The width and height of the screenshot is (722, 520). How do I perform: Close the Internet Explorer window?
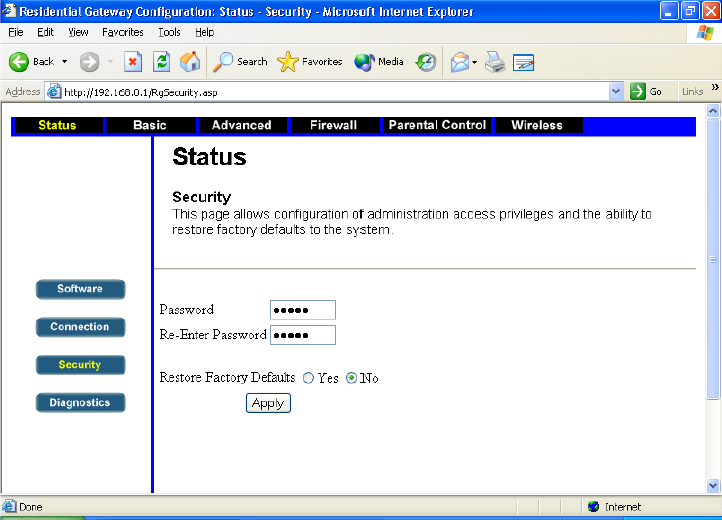coord(711,11)
